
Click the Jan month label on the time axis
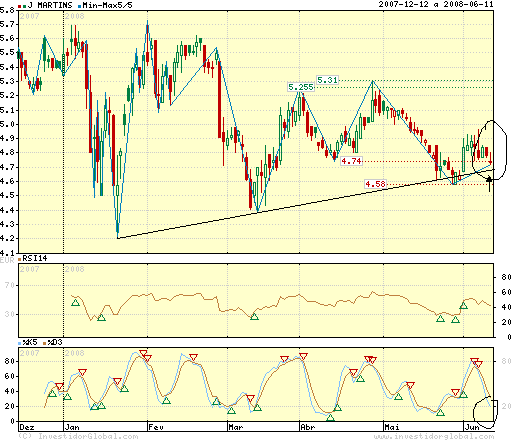pyautogui.click(x=72, y=427)
